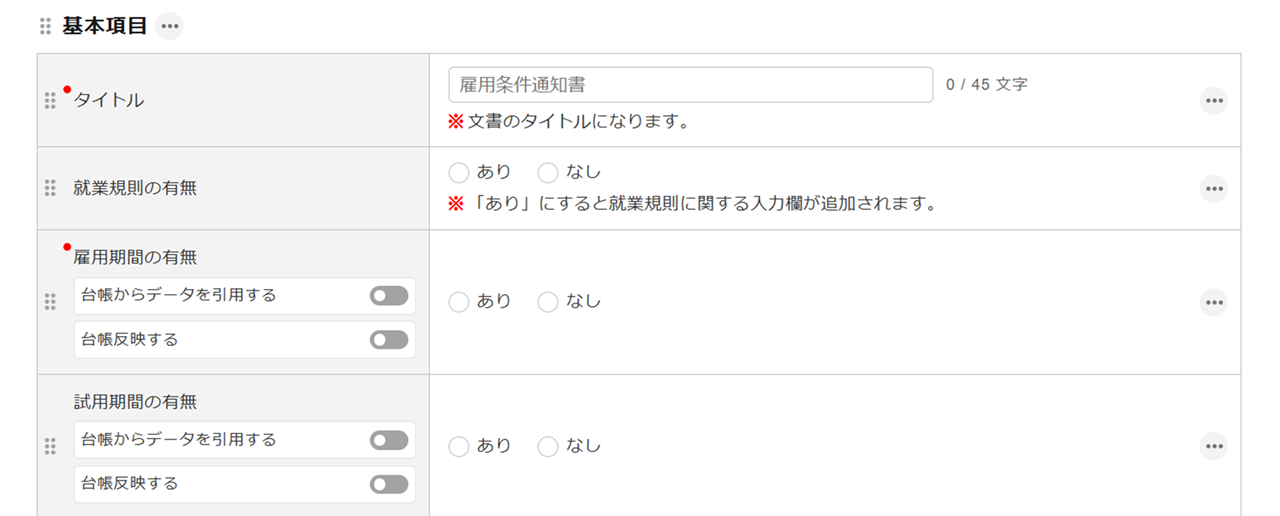The image size is (1280, 516).
Task: Click the タイトル text input field
Action: click(690, 85)
